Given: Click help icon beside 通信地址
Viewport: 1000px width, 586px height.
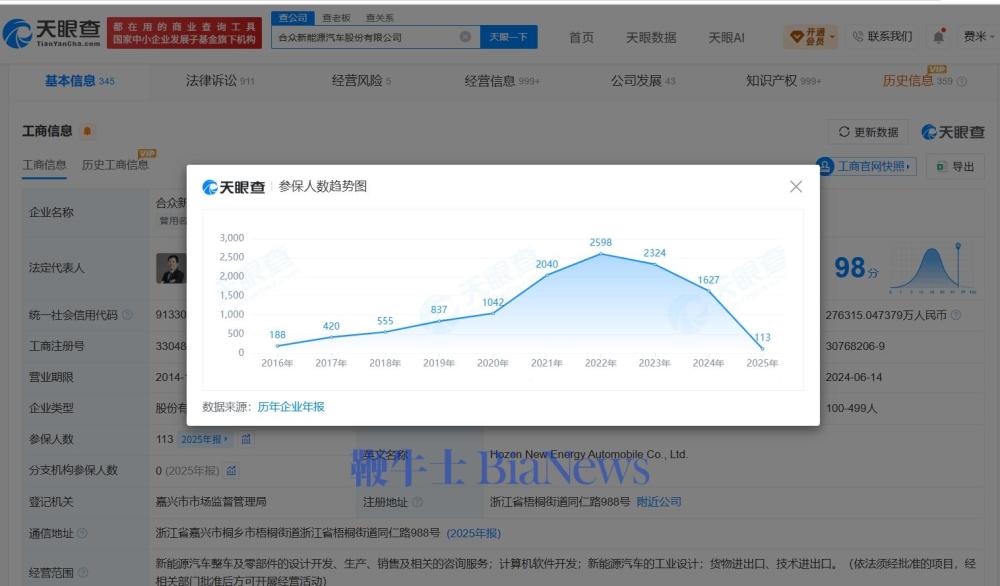Looking at the screenshot, I should point(82,533).
